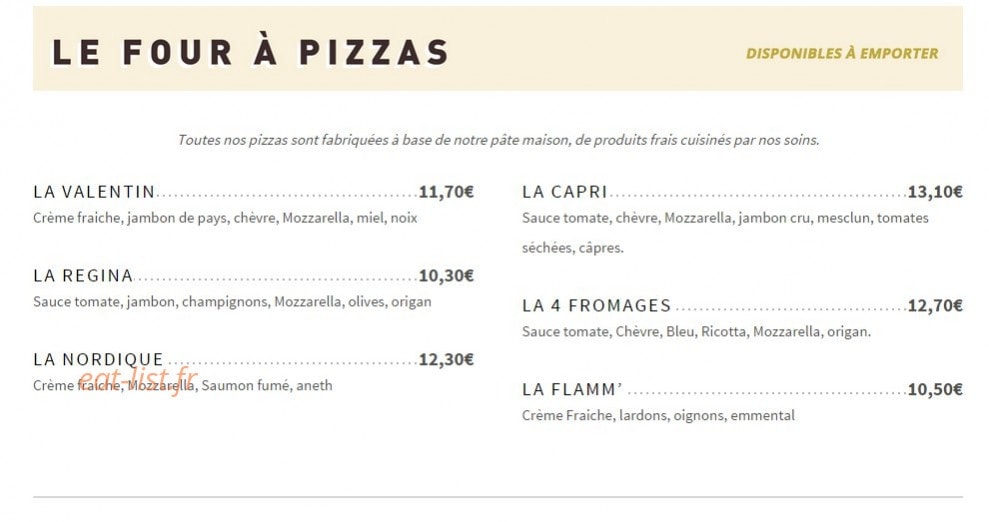Select the LA NORDIQUE pizza title
The image size is (989, 522).
pos(98,359)
